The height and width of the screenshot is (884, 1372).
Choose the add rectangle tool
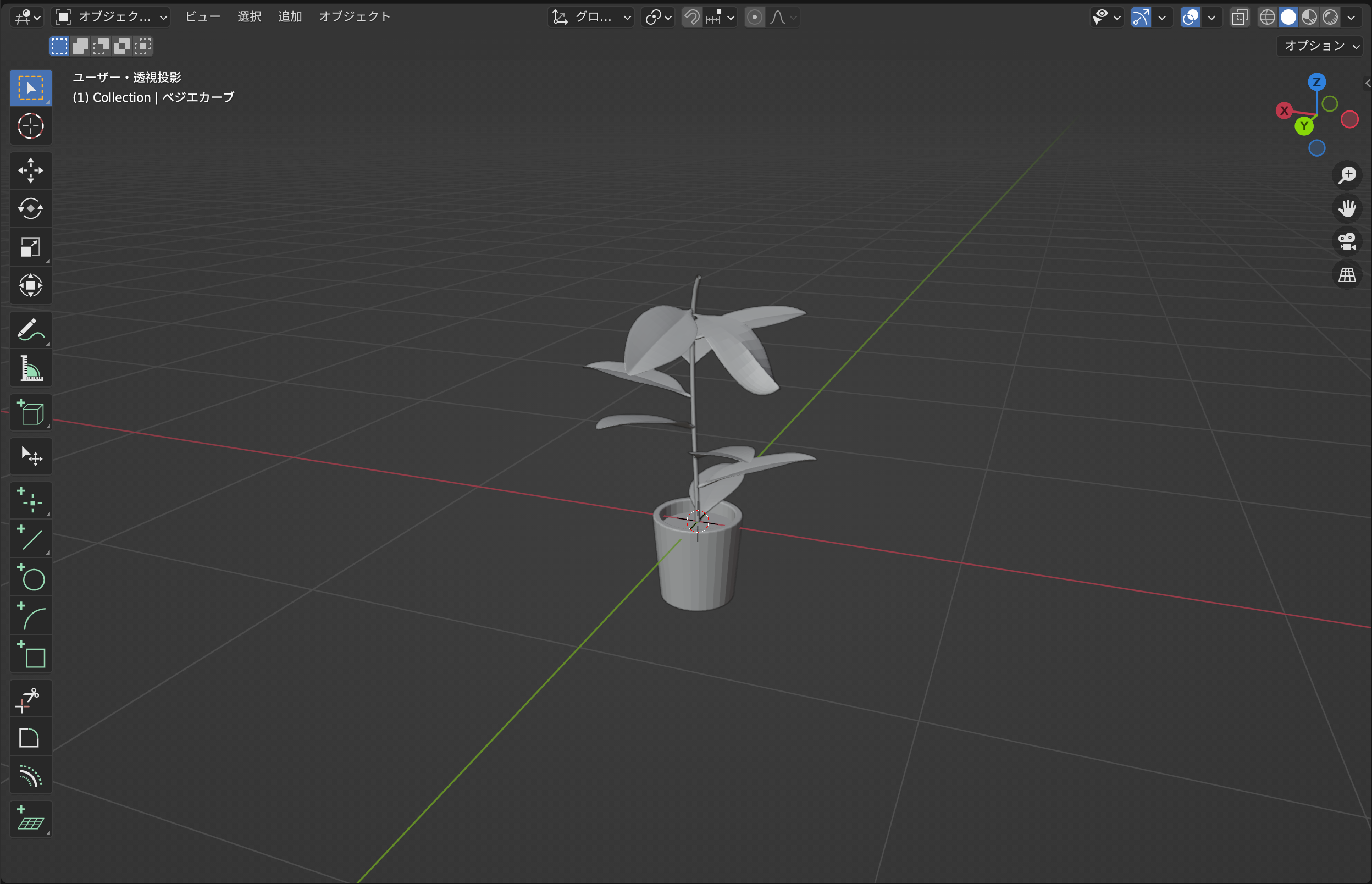tap(31, 654)
